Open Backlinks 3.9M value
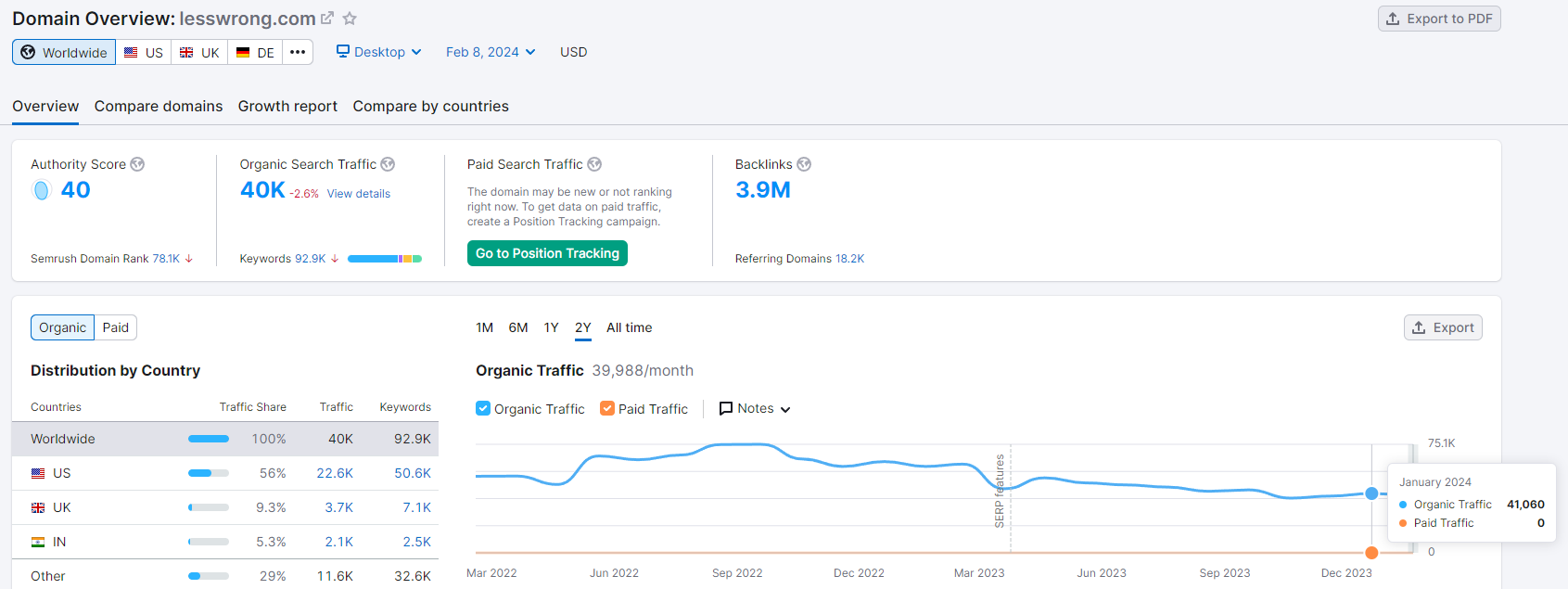Viewport: 1568px width, 589px height. [x=763, y=190]
